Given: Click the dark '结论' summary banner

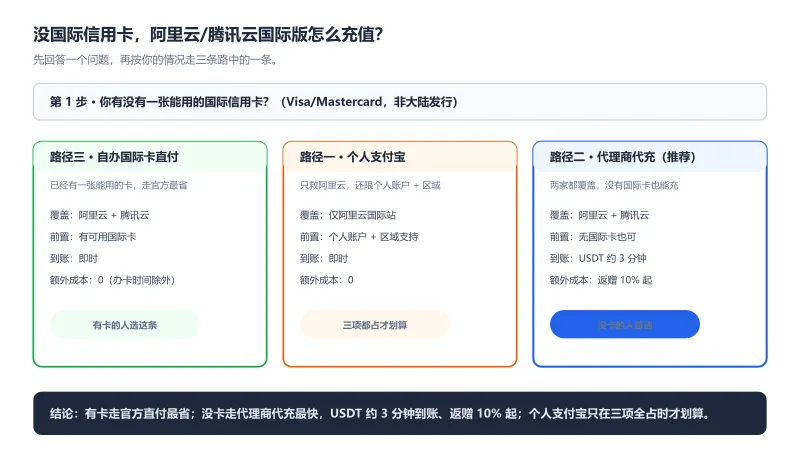Looking at the screenshot, I should tap(400, 413).
